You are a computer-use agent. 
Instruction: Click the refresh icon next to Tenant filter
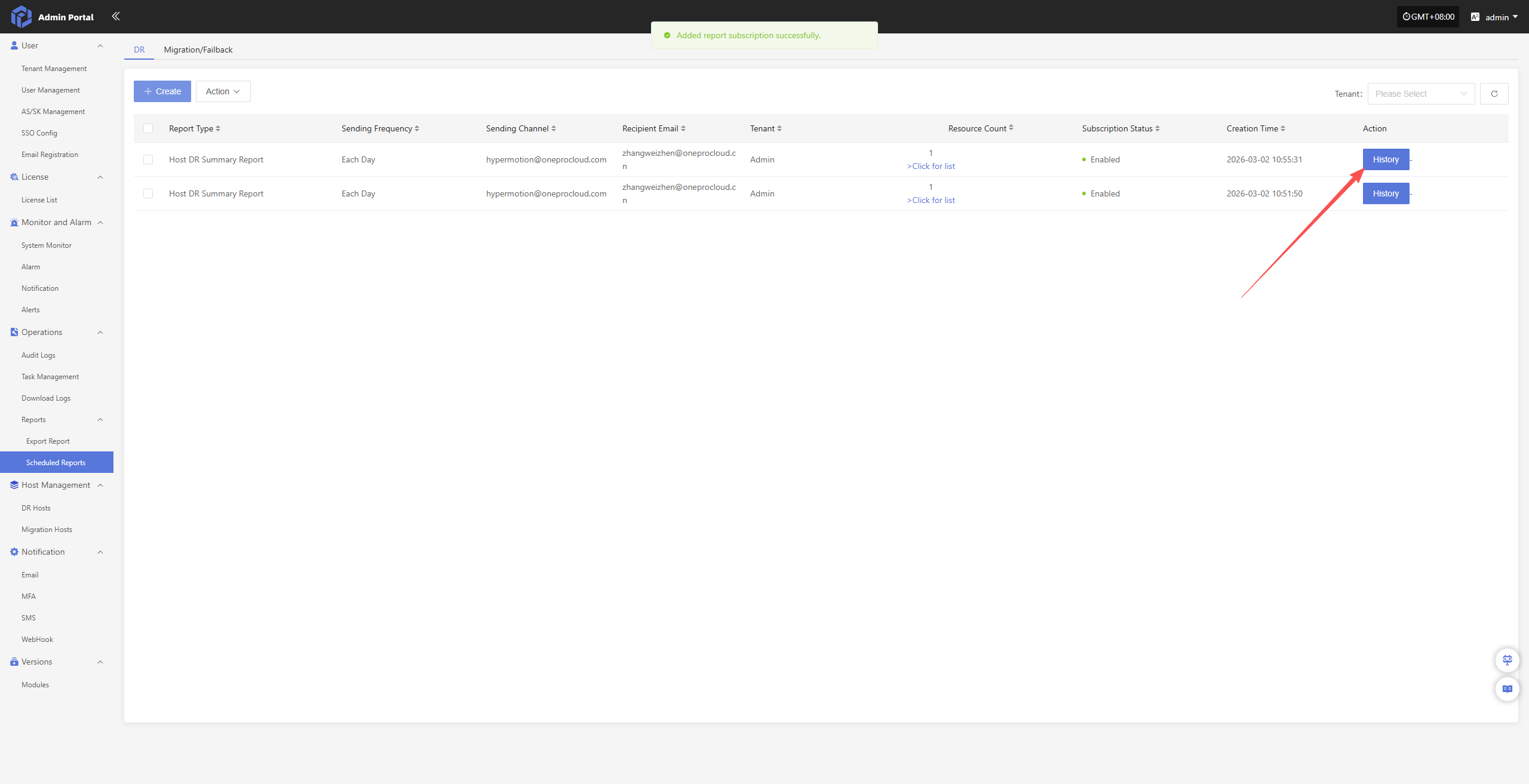click(x=1494, y=94)
